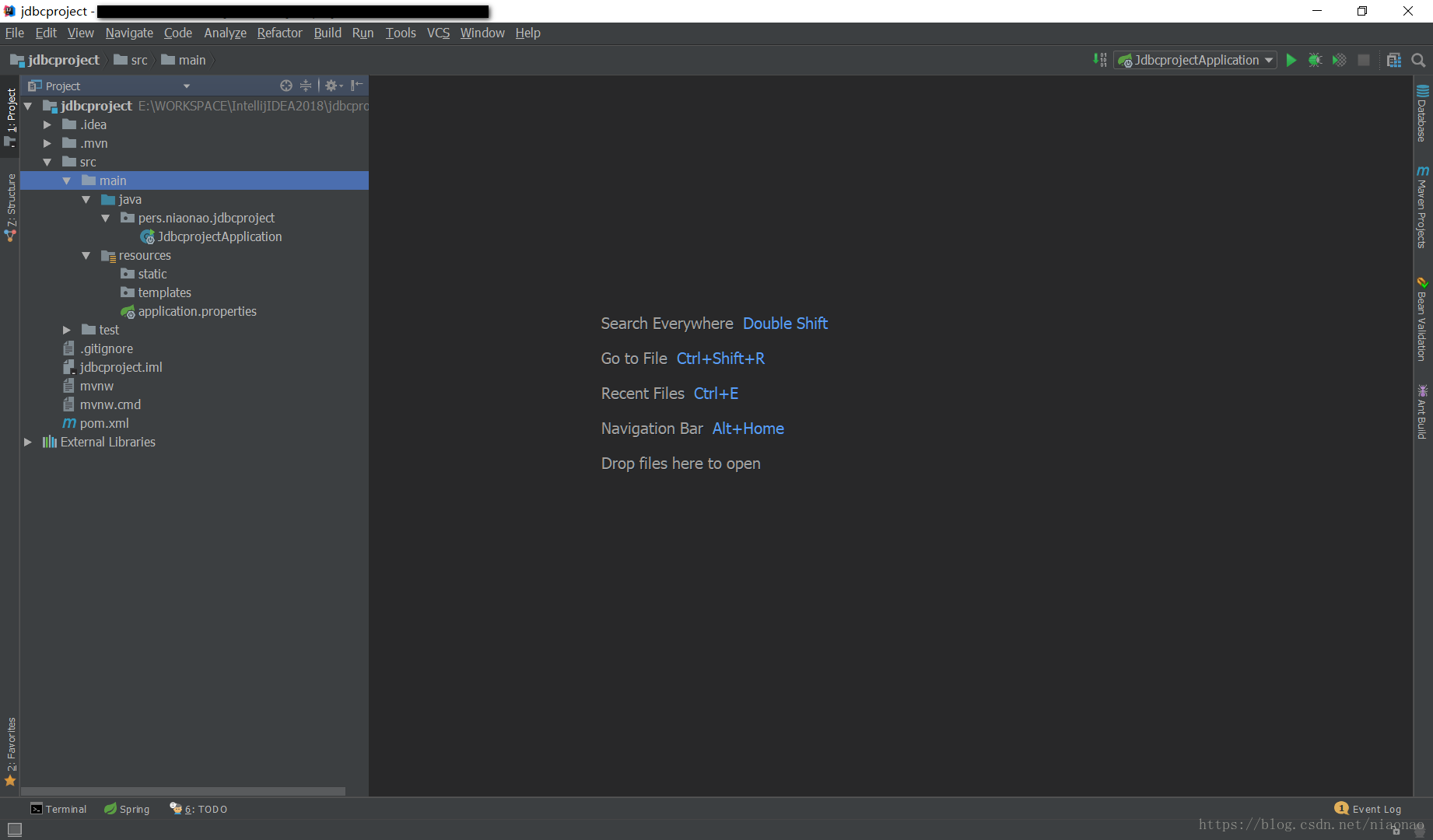Click main breadcrumb in navigation bar

coord(184,60)
